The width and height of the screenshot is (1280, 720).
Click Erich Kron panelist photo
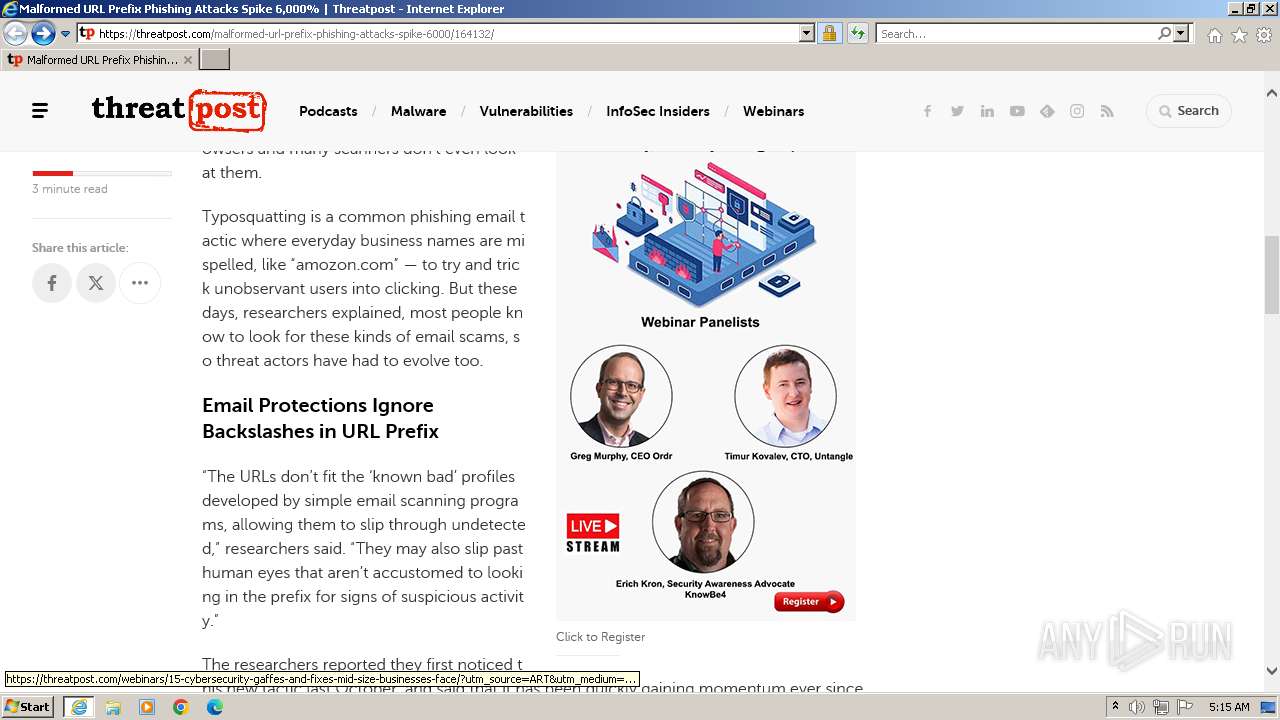pyautogui.click(x=703, y=523)
